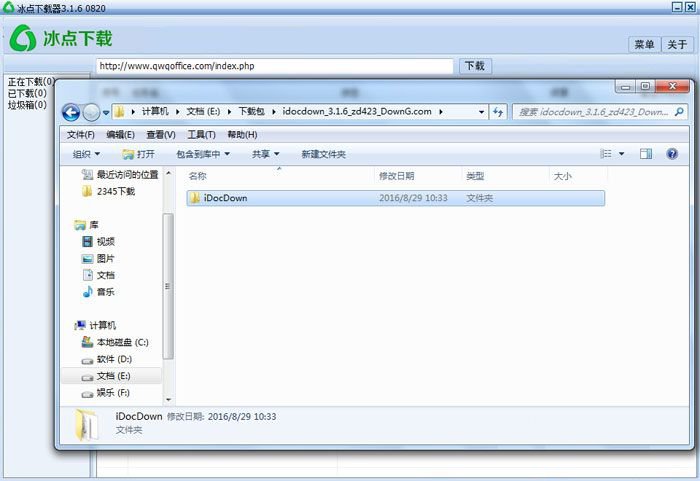Image resolution: width=700 pixels, height=481 pixels.
Task: Expand the arrow after the idocdown breadcrumb
Action: (x=441, y=112)
